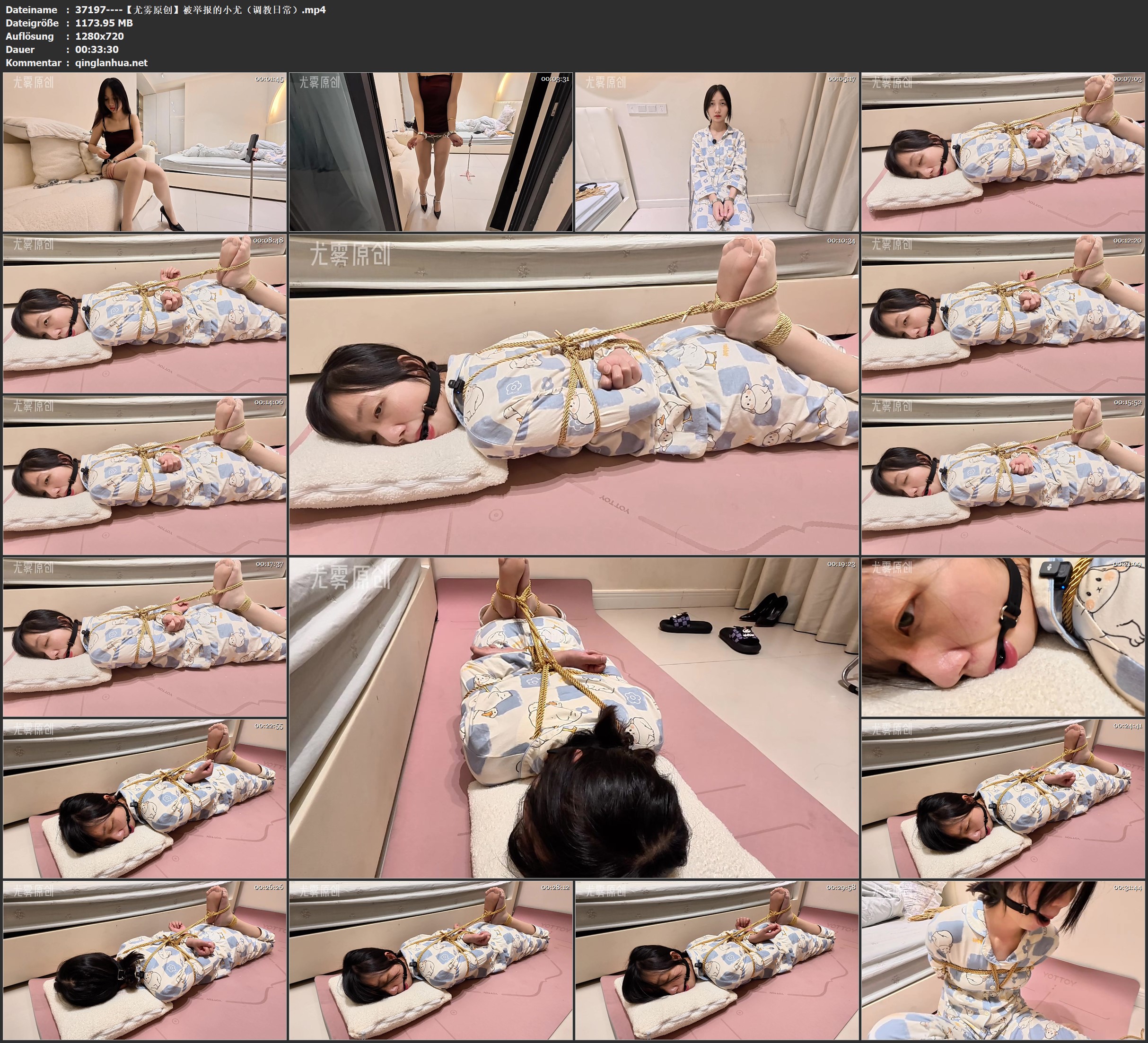The image size is (1148, 1043).
Task: Open the thumbnail at 00:05:17
Action: [717, 152]
